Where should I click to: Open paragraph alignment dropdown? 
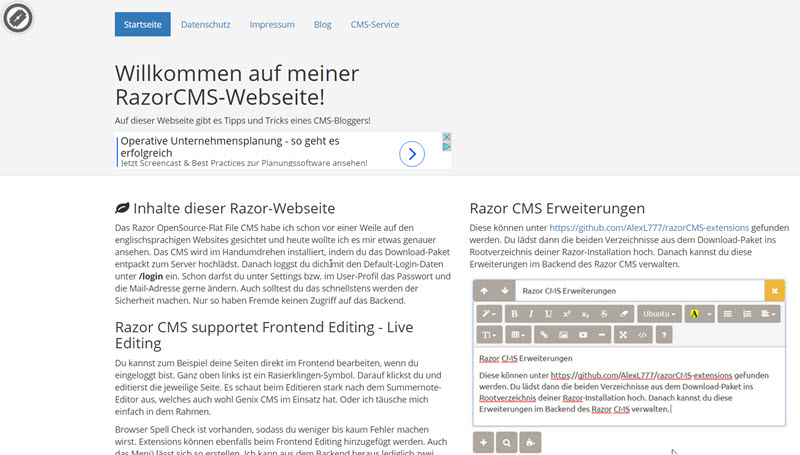coord(768,314)
